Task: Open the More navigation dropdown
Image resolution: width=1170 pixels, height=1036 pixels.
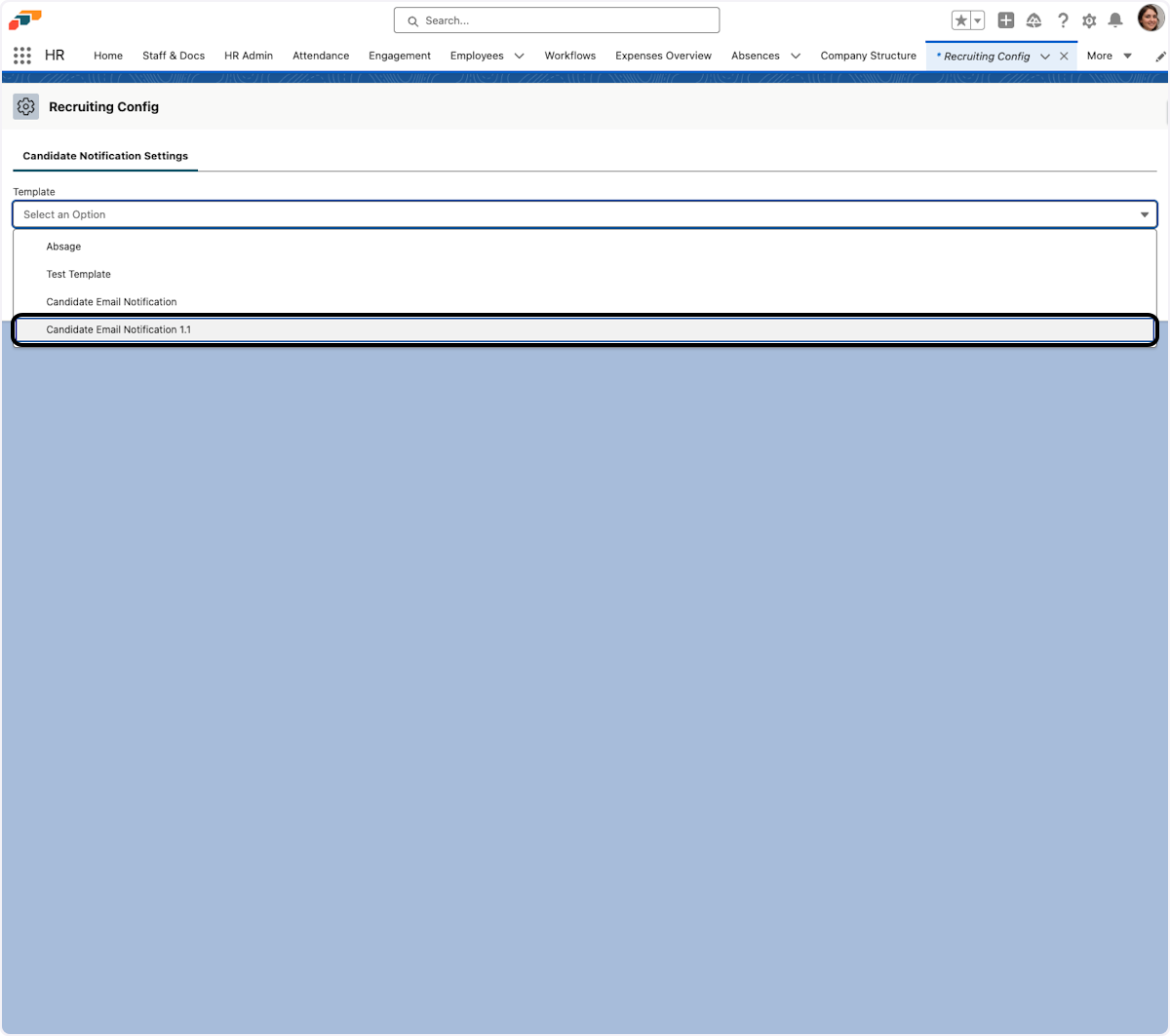Action: [x=1110, y=56]
